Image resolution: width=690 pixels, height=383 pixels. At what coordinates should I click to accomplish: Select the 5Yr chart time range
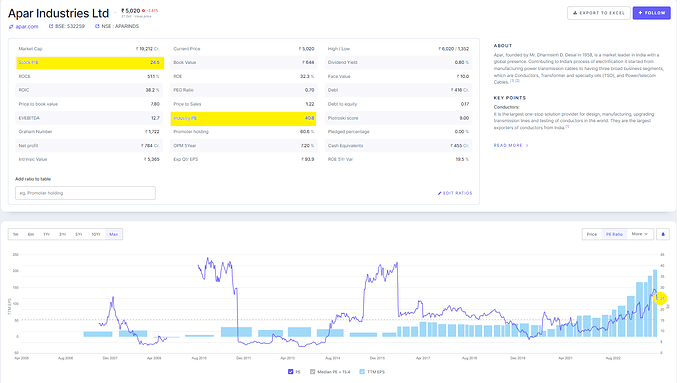click(79, 234)
